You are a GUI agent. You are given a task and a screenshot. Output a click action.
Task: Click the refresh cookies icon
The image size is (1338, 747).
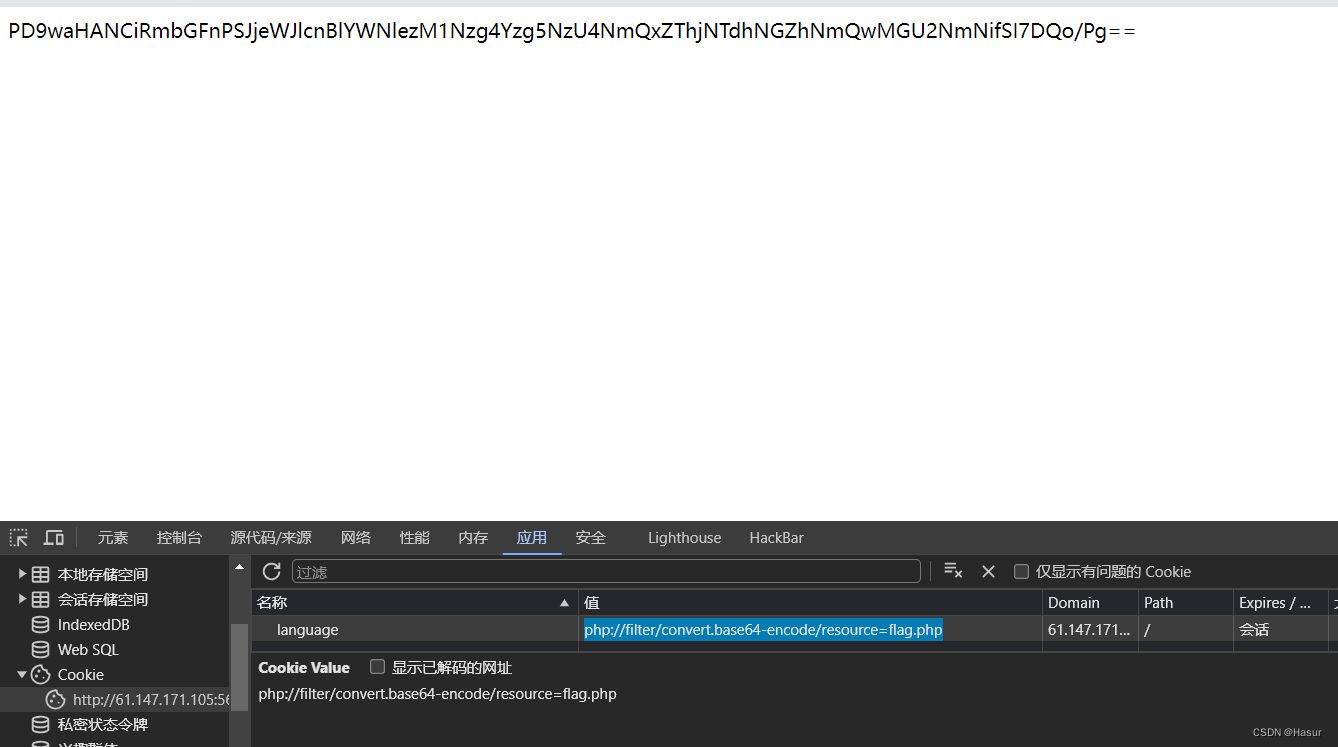[270, 571]
